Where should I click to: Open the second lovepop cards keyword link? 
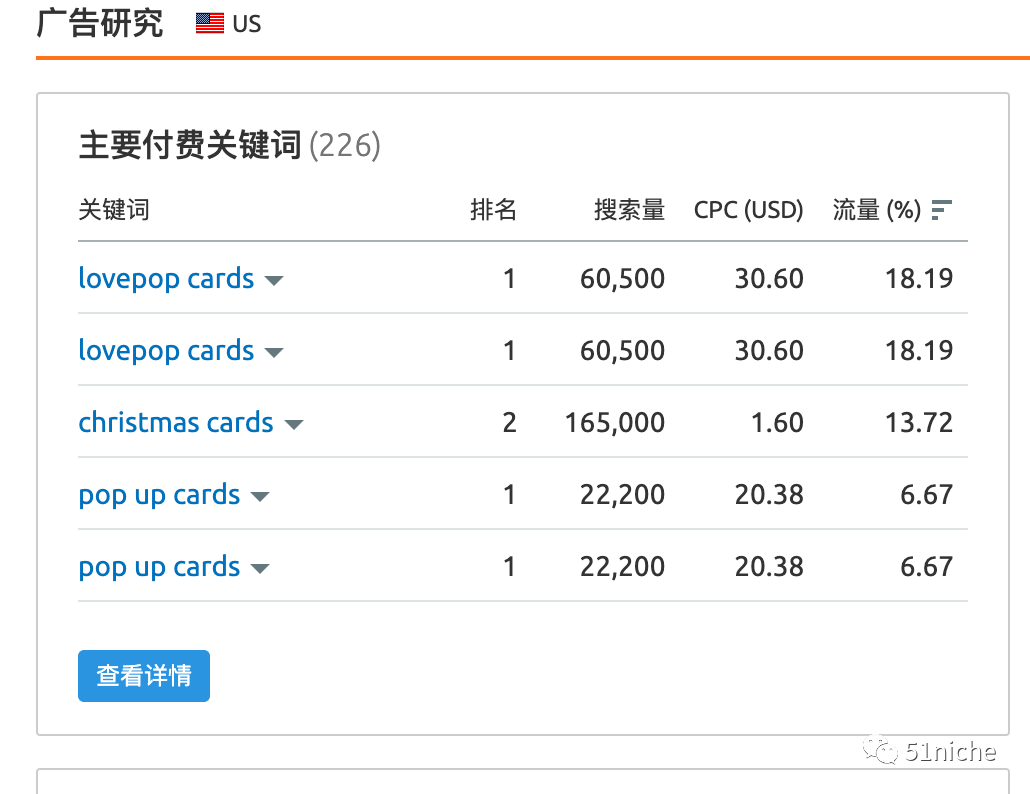(x=166, y=351)
